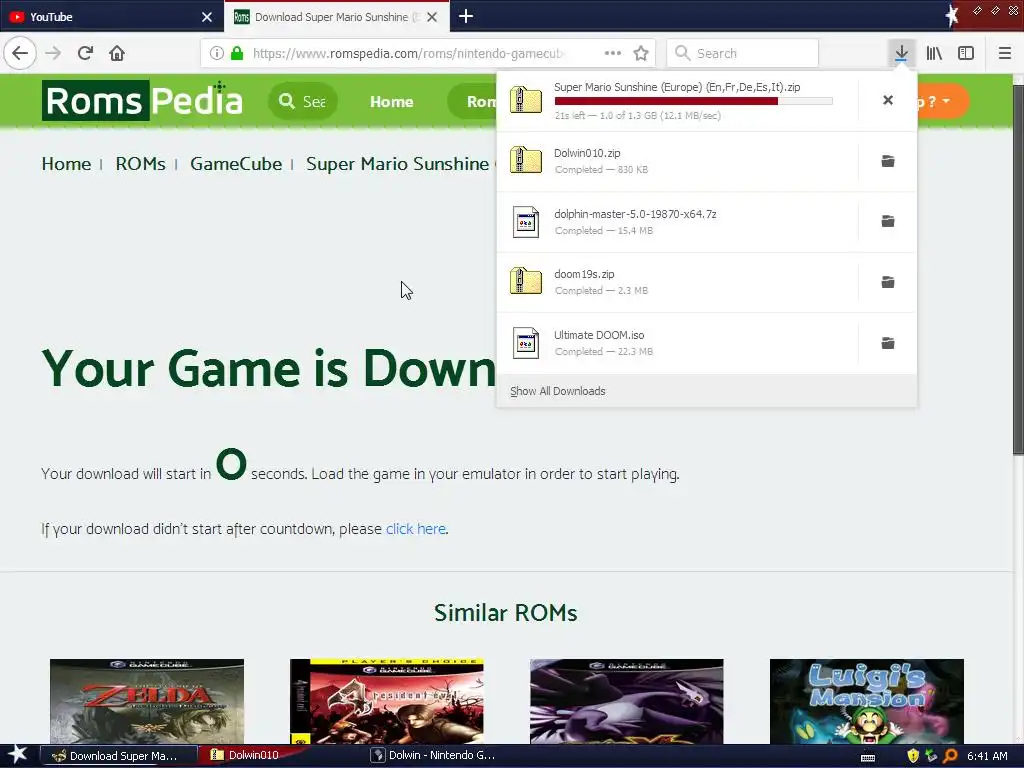Image resolution: width=1024 pixels, height=768 pixels.
Task: Switch to the YouTube tab
Action: click(112, 16)
